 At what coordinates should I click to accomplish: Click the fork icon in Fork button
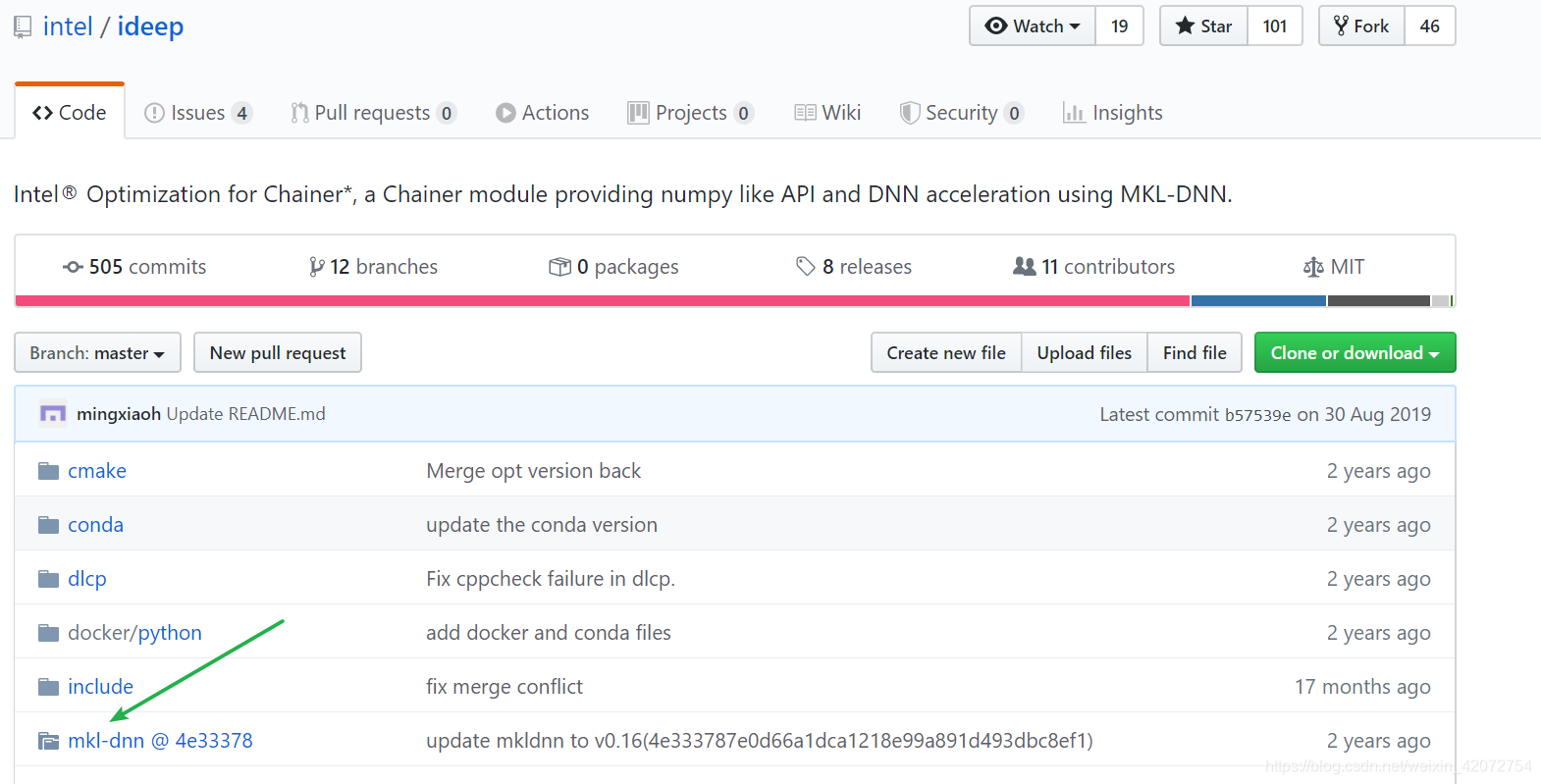click(x=1341, y=26)
